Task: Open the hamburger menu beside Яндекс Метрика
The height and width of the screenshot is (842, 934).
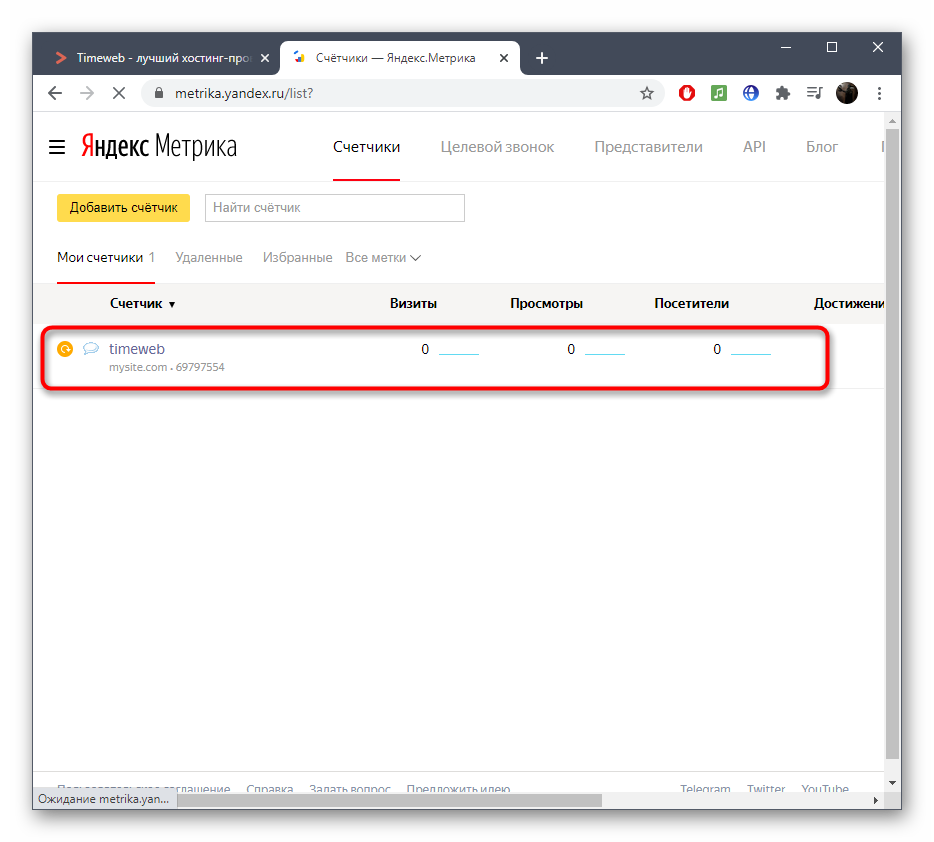Action: [57, 147]
